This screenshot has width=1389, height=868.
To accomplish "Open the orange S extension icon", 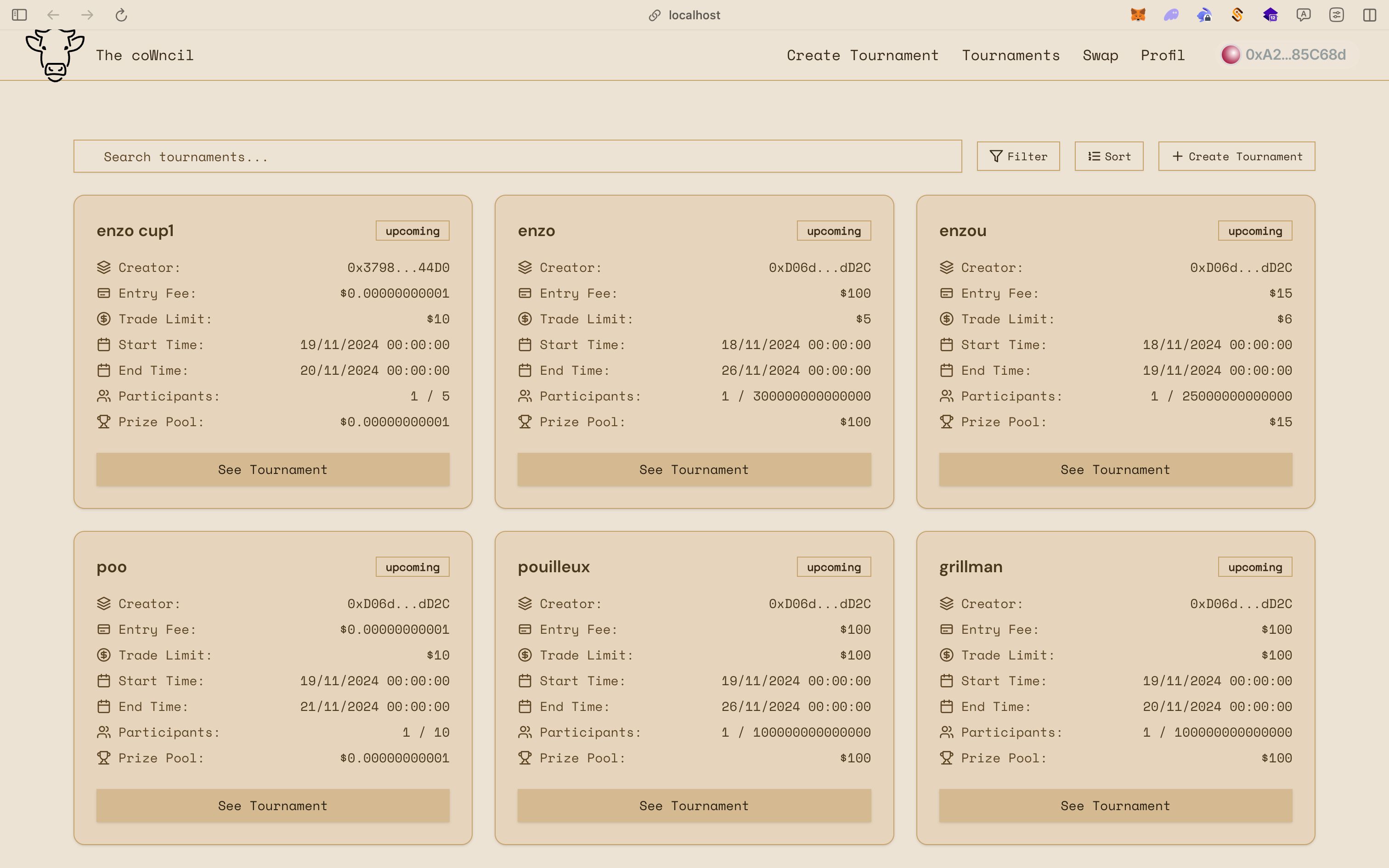I will point(1237,15).
